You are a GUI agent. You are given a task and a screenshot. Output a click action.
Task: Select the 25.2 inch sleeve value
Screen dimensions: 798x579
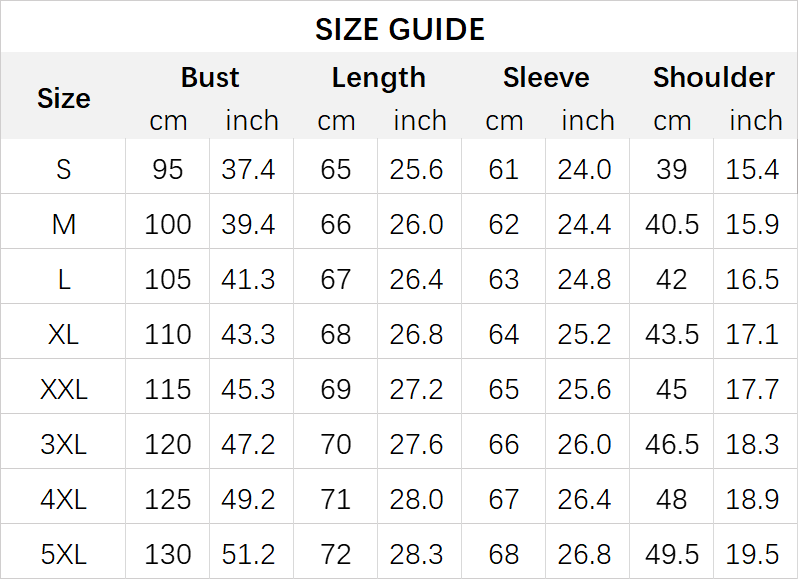click(585, 334)
